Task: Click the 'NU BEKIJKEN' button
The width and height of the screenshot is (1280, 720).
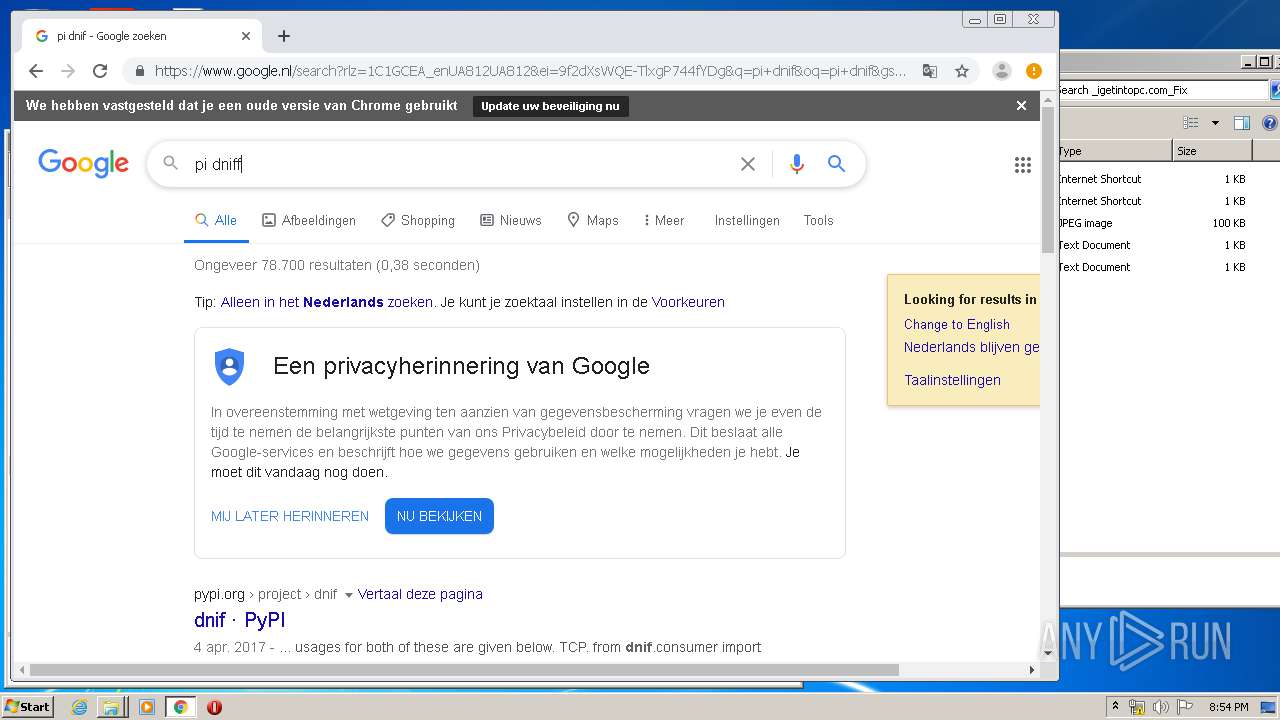Action: click(439, 516)
